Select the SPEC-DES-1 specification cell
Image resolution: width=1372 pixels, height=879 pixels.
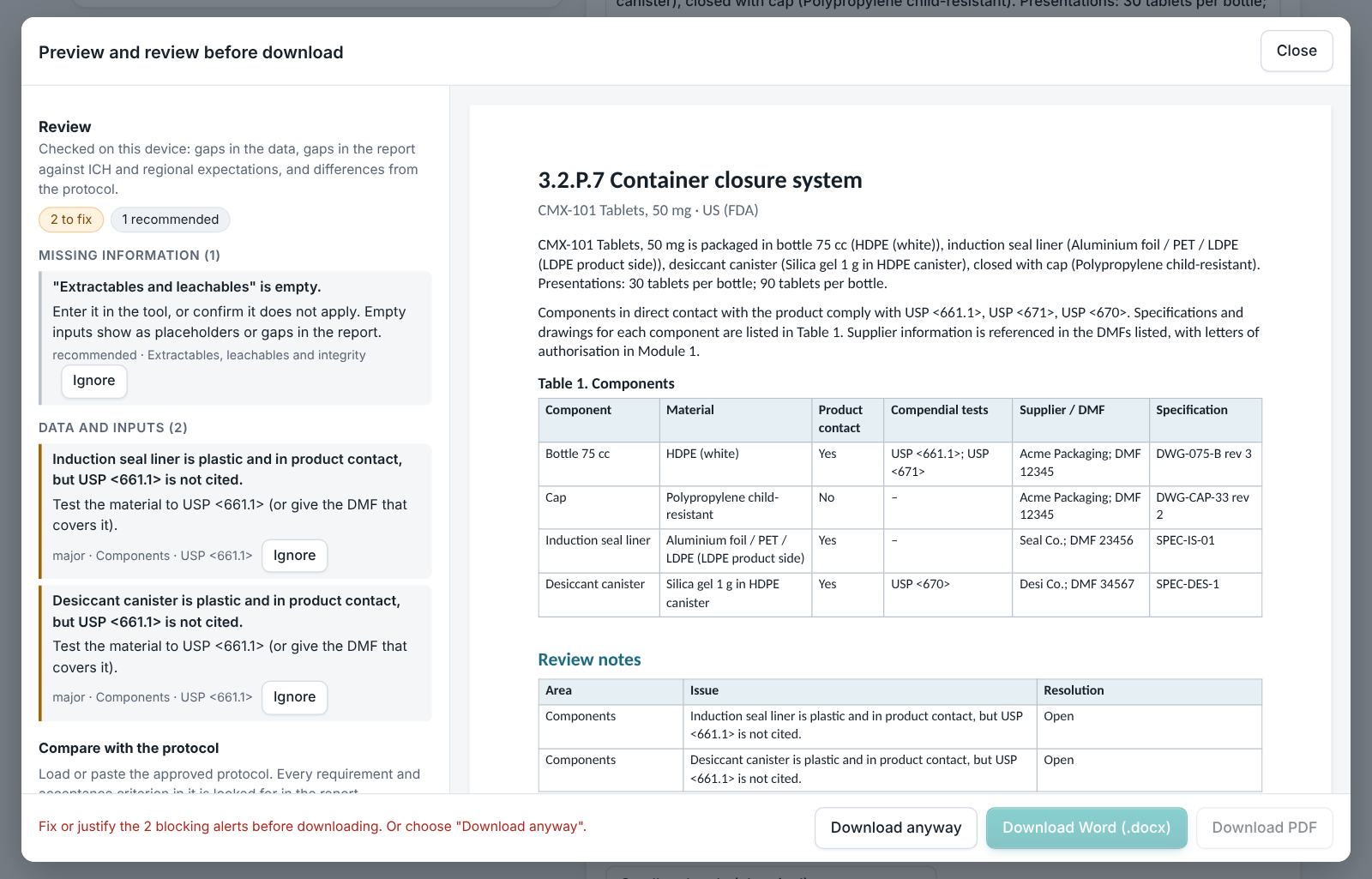click(1205, 594)
